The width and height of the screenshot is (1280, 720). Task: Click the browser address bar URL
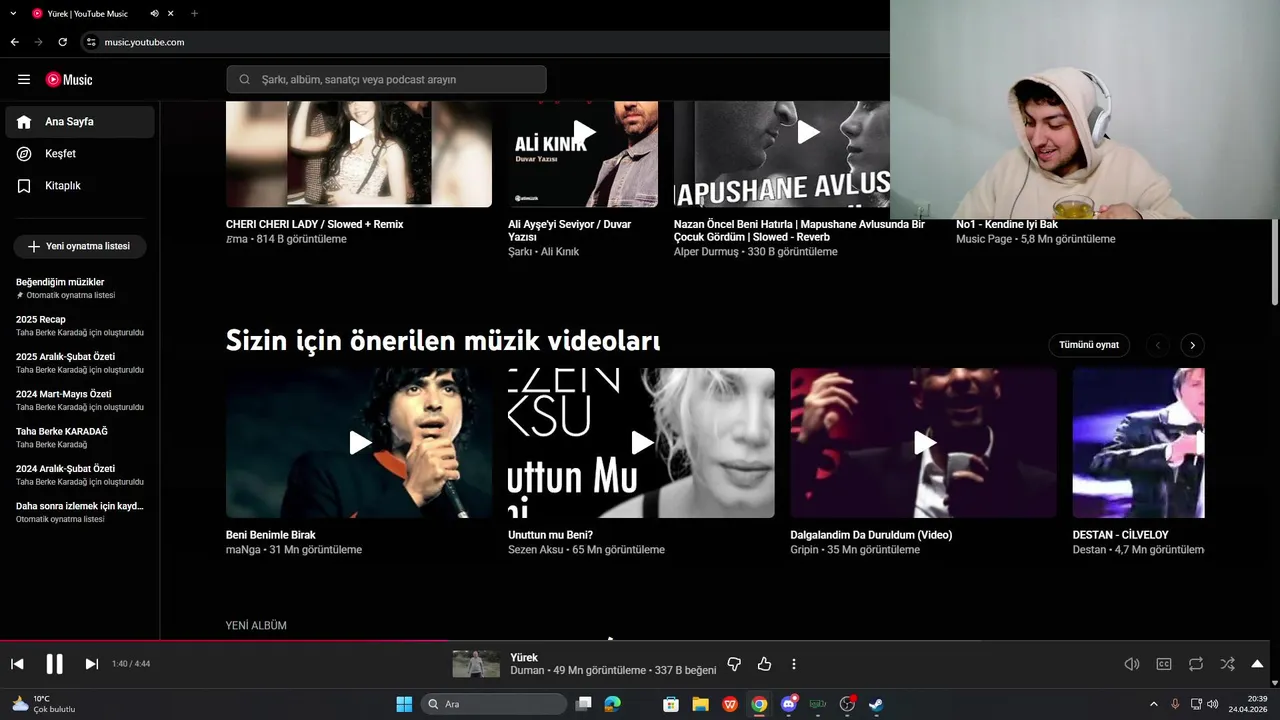[x=144, y=42]
